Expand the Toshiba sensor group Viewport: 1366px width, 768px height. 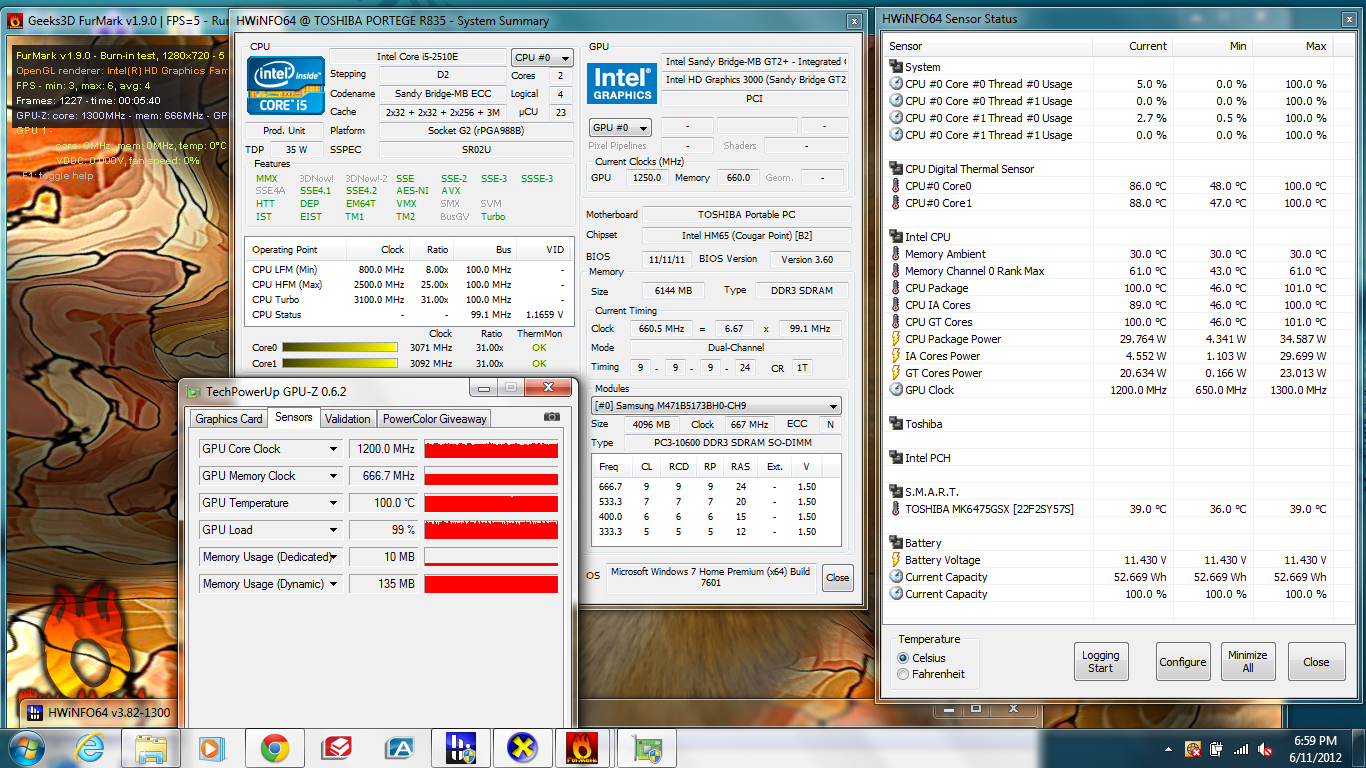(896, 424)
